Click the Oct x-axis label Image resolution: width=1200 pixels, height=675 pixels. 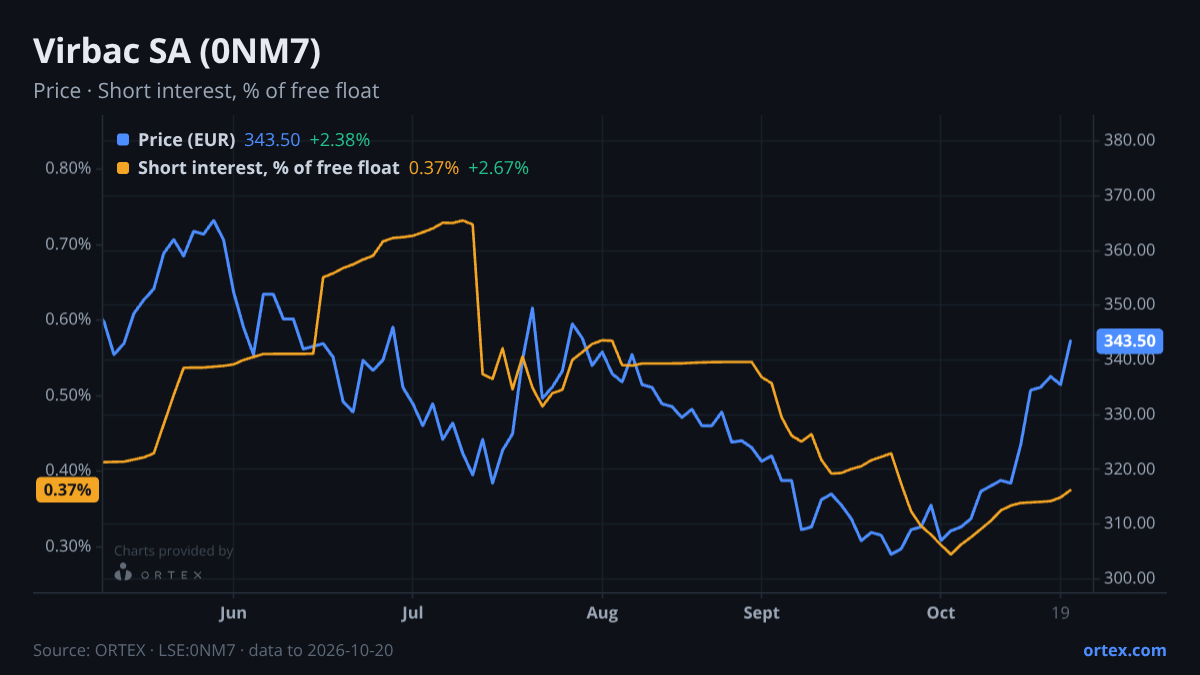tap(941, 612)
